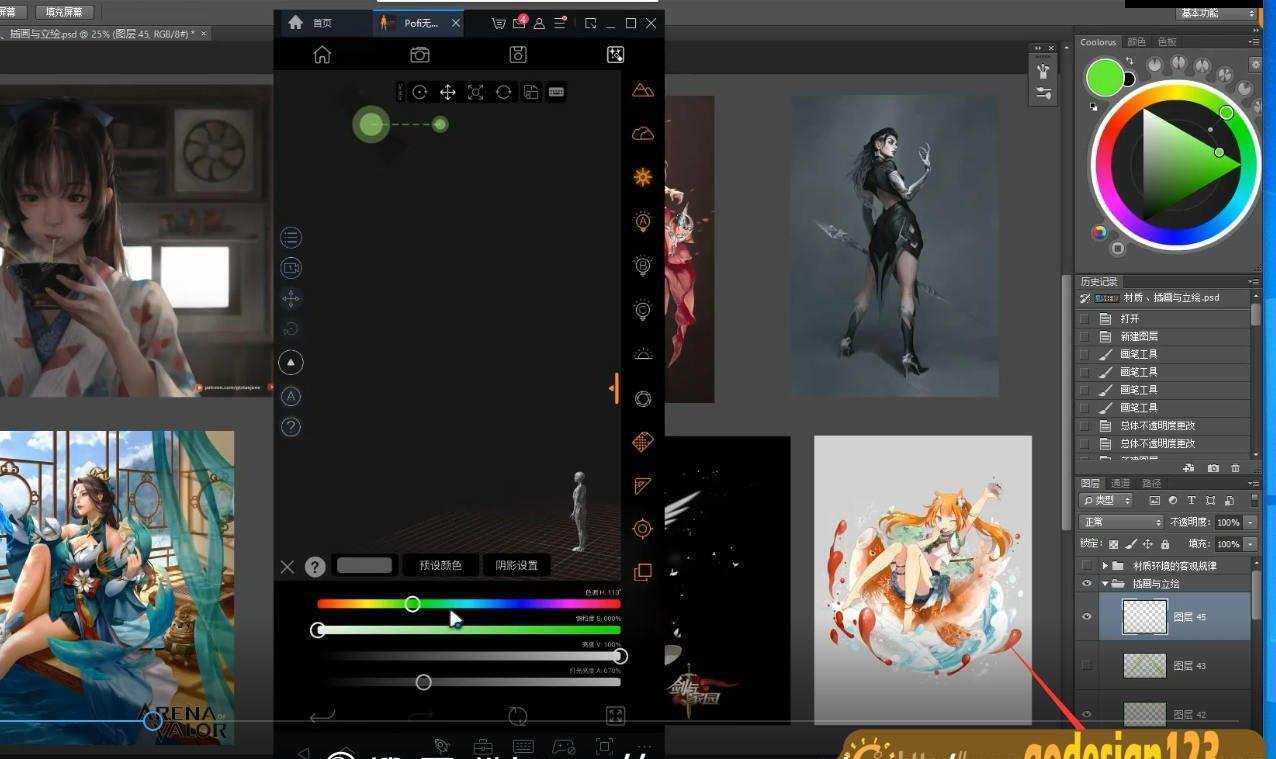Click the refresh rotate icon in viewport toolbar
Image resolution: width=1276 pixels, height=759 pixels.
point(503,92)
